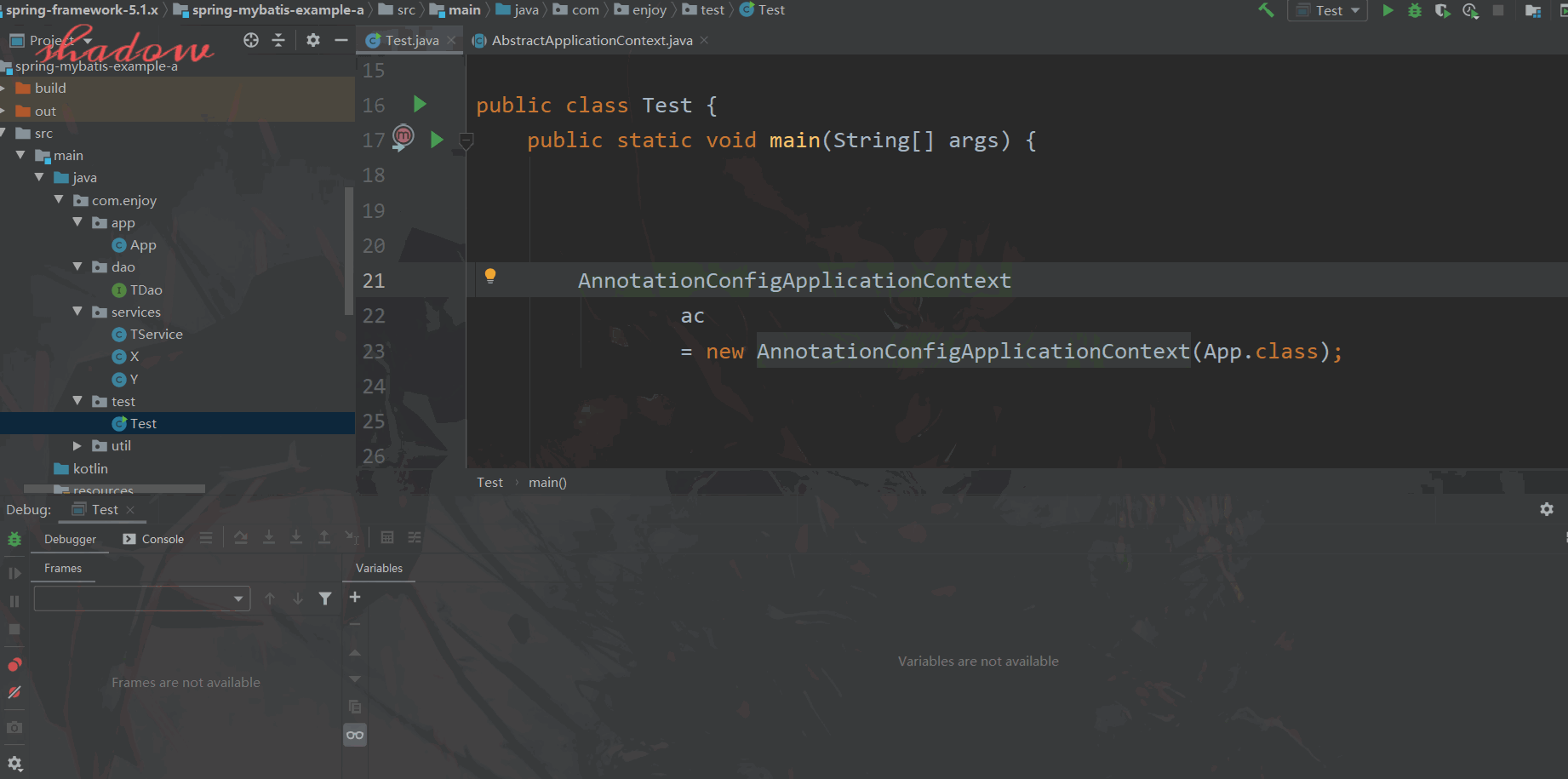Collapse all items in the Project tree
This screenshot has width=1568, height=779.
click(278, 40)
